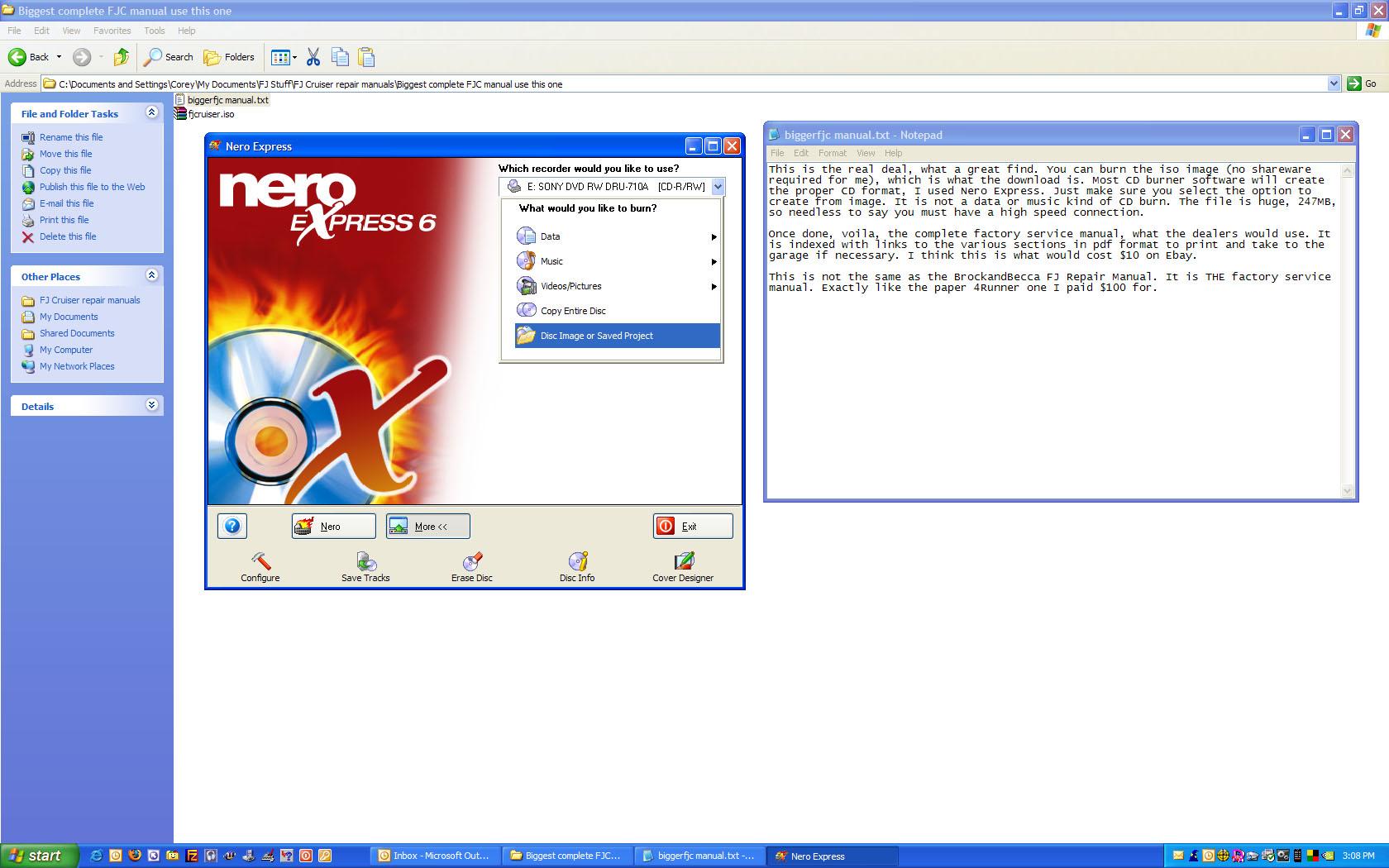Screen dimensions: 1389x868
Task: Select Music burn option
Action: (x=617, y=261)
